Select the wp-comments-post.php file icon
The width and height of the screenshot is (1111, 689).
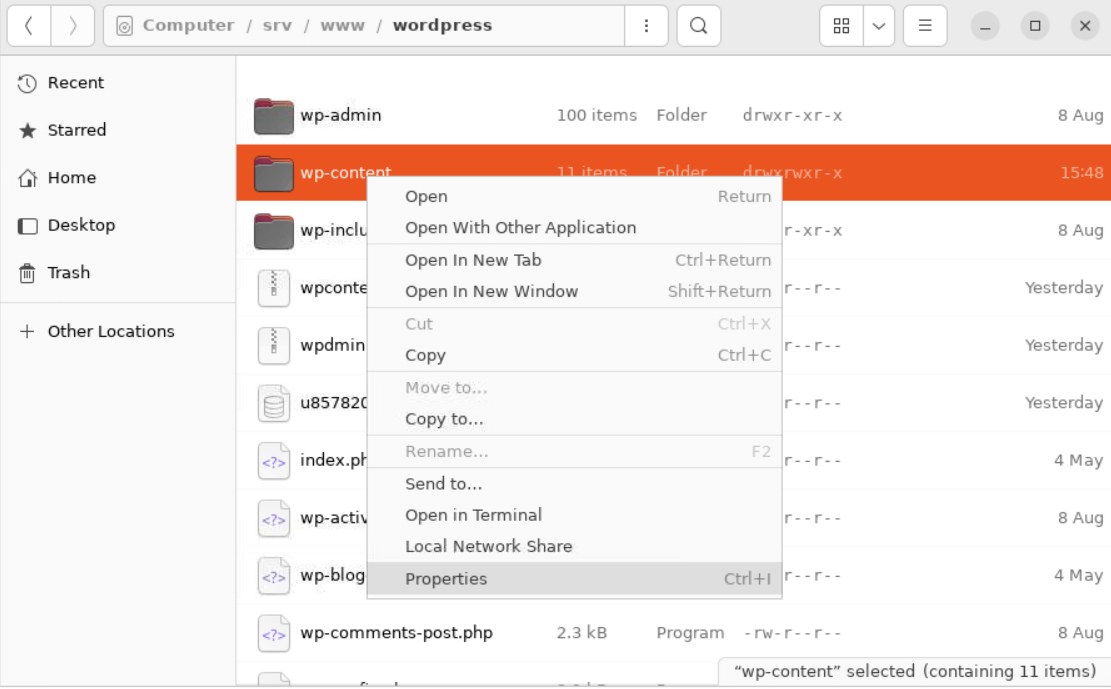273,634
